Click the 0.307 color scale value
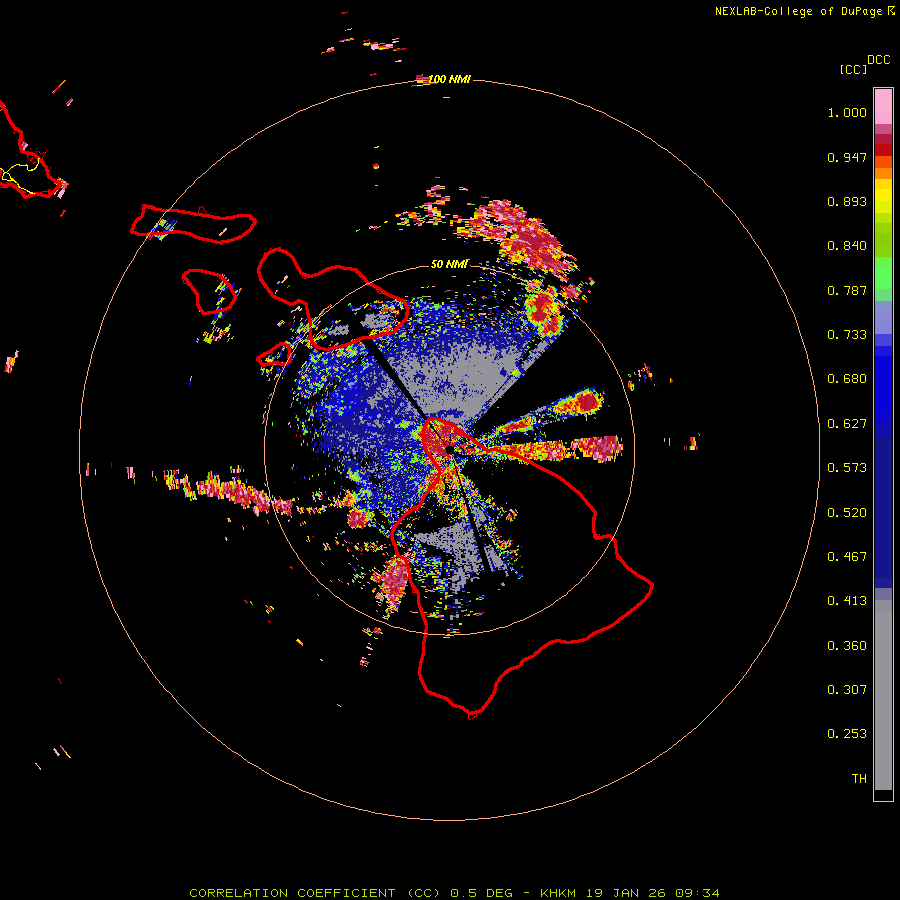Image resolution: width=900 pixels, height=900 pixels. pyautogui.click(x=847, y=690)
